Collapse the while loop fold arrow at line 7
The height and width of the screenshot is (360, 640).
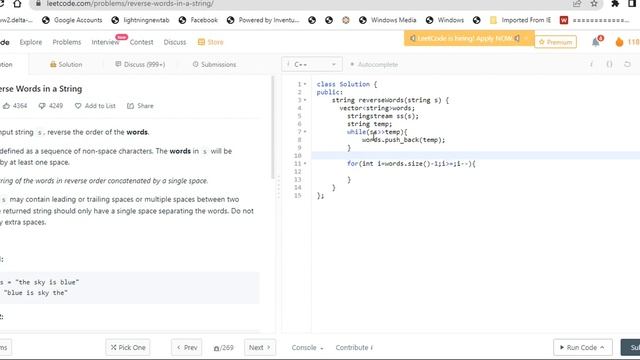[305, 132]
